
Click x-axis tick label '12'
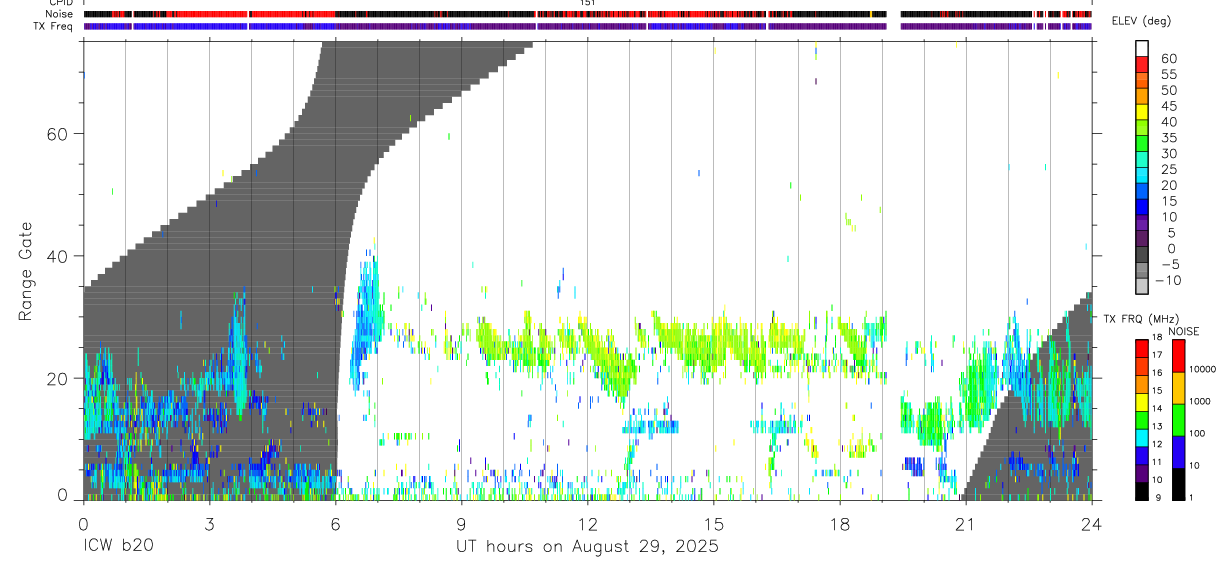coord(587,523)
